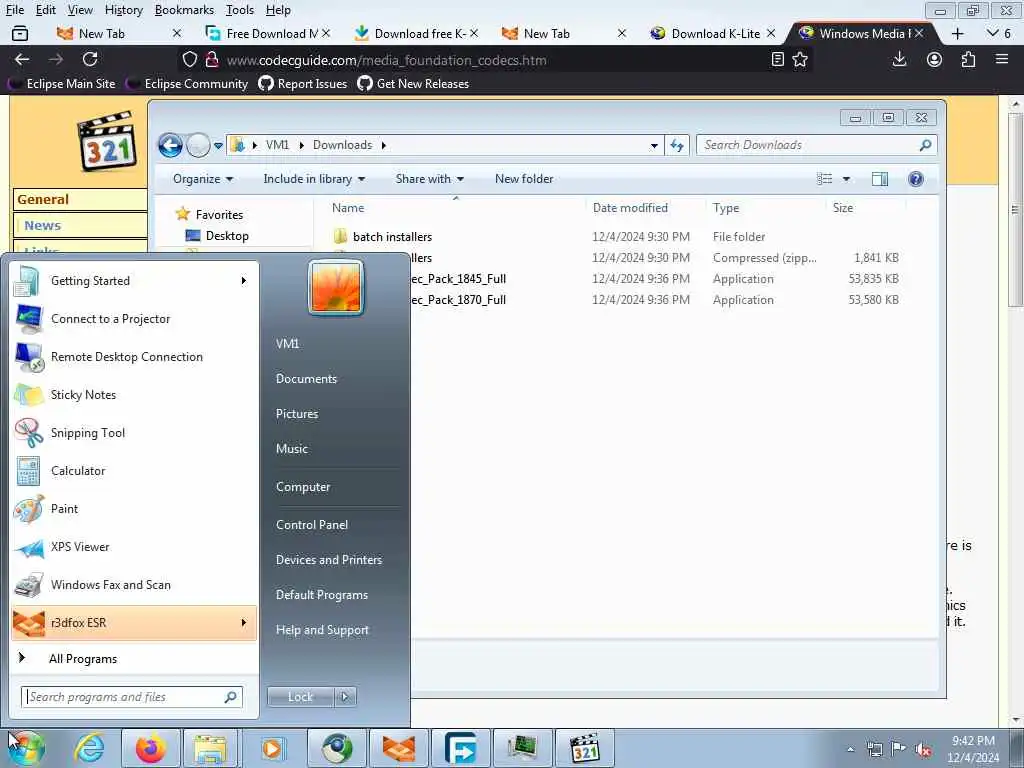
Task: Launch Sticky Notes from Start menu
Action: (x=134, y=394)
